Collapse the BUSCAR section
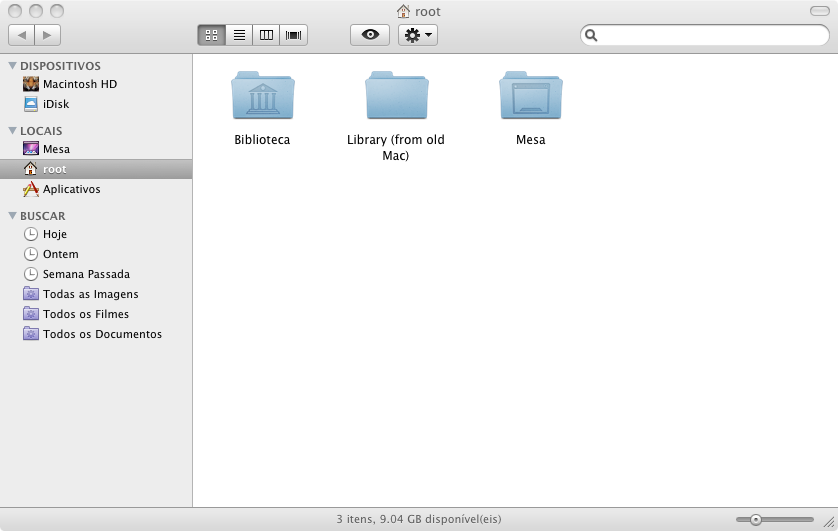This screenshot has height=531, width=838. tap(12, 216)
